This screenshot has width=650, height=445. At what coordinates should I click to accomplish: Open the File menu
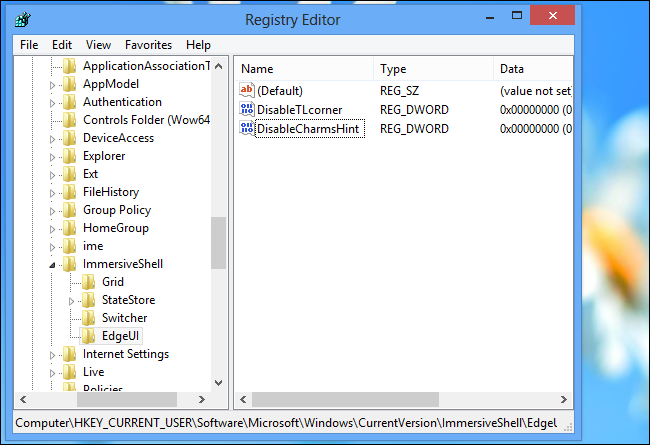[x=29, y=45]
